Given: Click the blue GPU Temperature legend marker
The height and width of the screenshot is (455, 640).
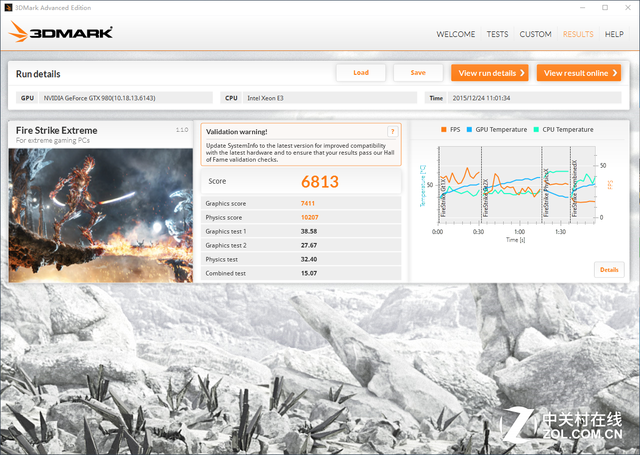Looking at the screenshot, I should point(469,129).
